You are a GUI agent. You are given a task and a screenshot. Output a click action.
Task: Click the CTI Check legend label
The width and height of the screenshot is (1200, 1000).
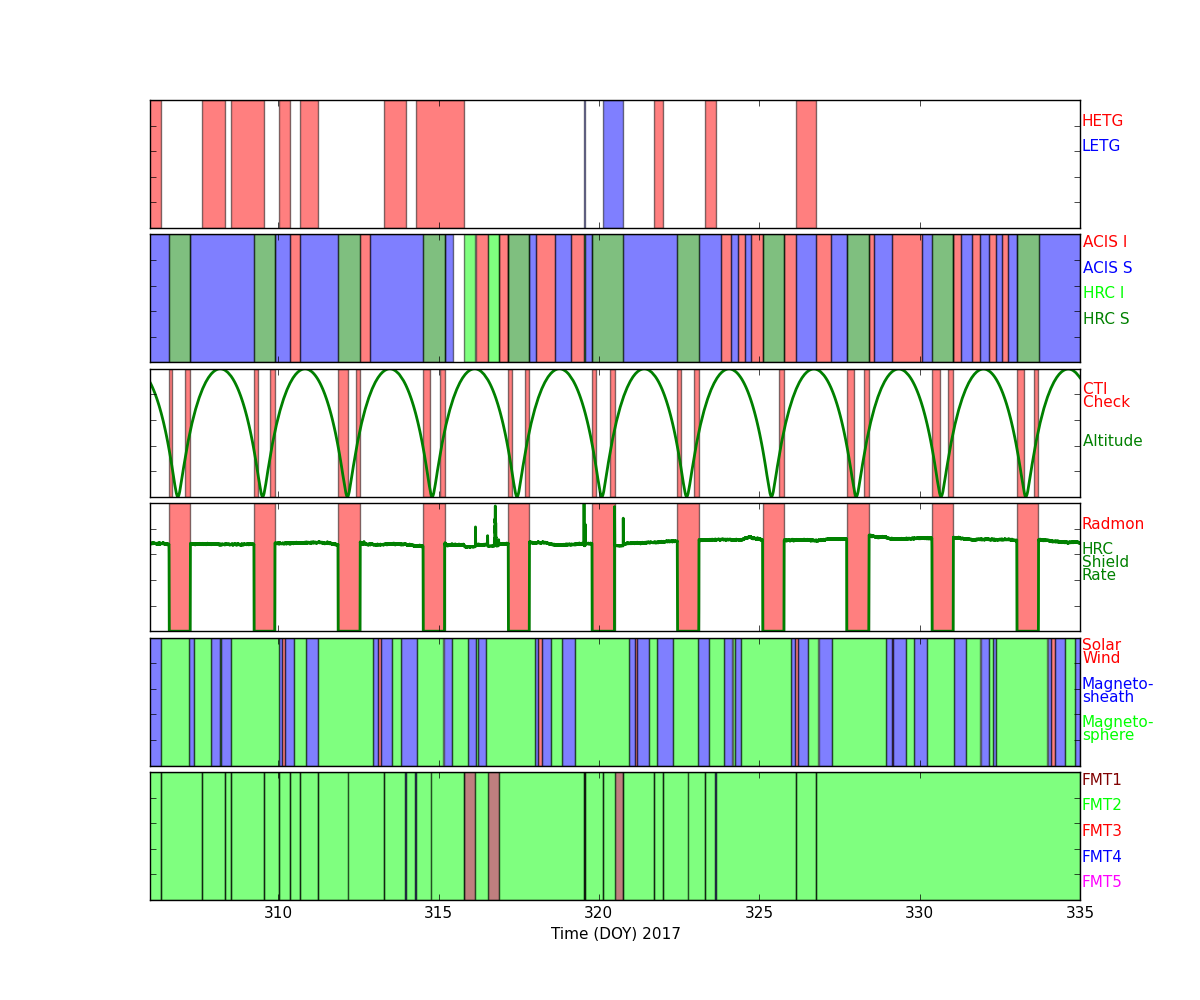[1105, 396]
